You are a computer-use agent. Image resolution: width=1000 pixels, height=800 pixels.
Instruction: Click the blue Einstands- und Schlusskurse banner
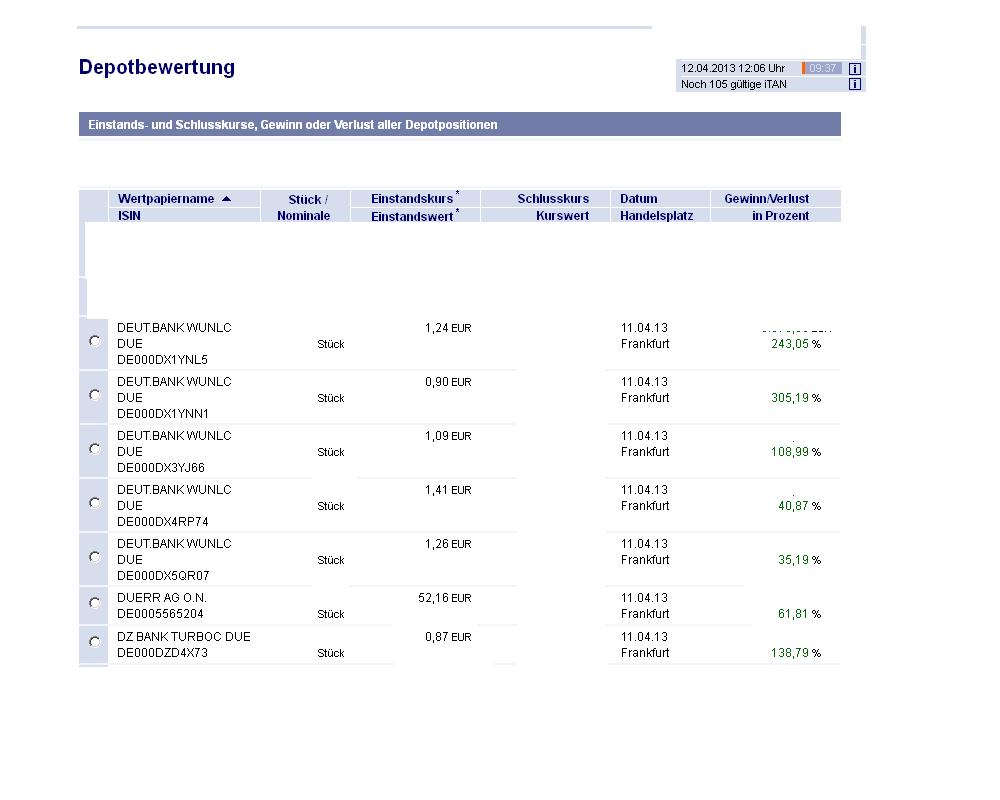pyautogui.click(x=460, y=124)
